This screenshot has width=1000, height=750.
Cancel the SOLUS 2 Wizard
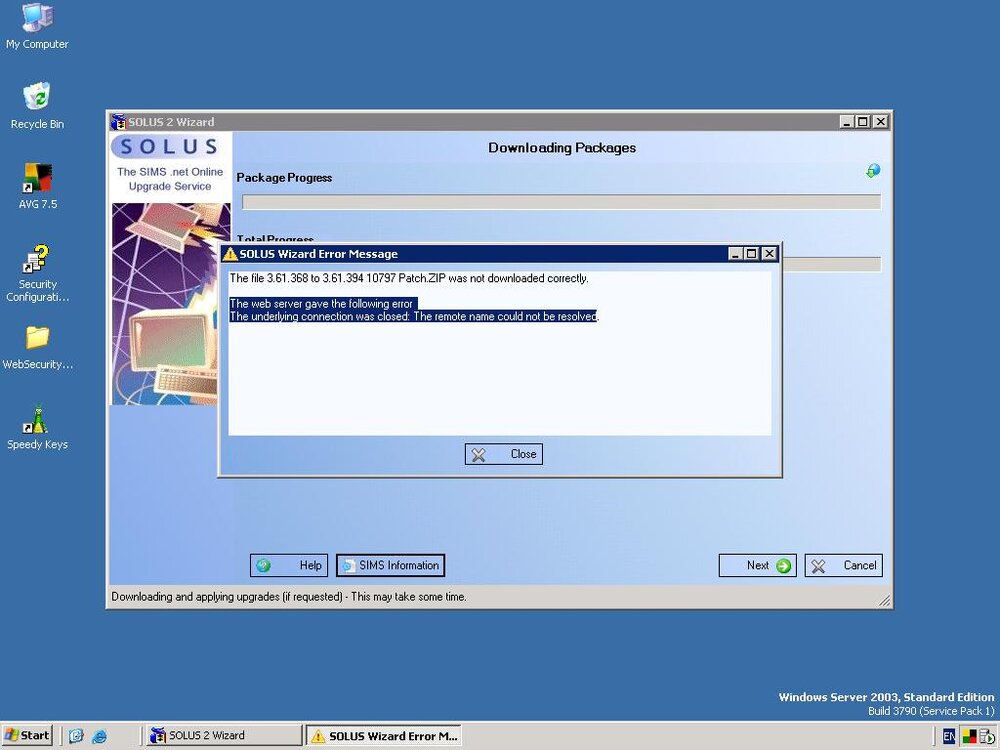pyautogui.click(x=844, y=565)
